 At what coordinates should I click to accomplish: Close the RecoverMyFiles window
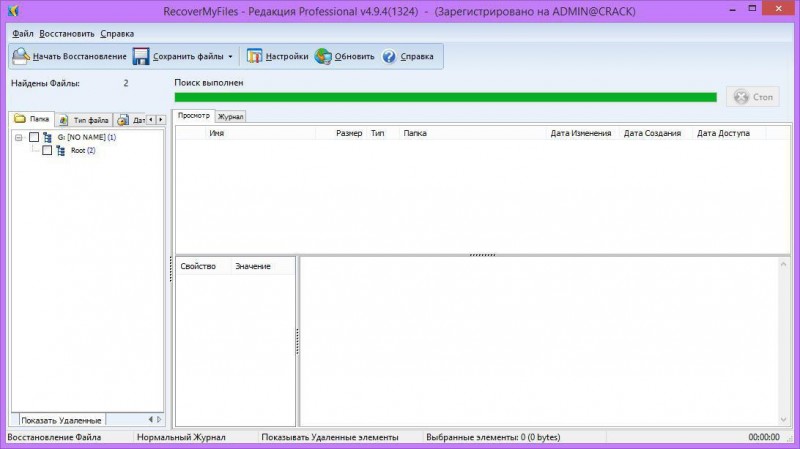click(x=779, y=8)
